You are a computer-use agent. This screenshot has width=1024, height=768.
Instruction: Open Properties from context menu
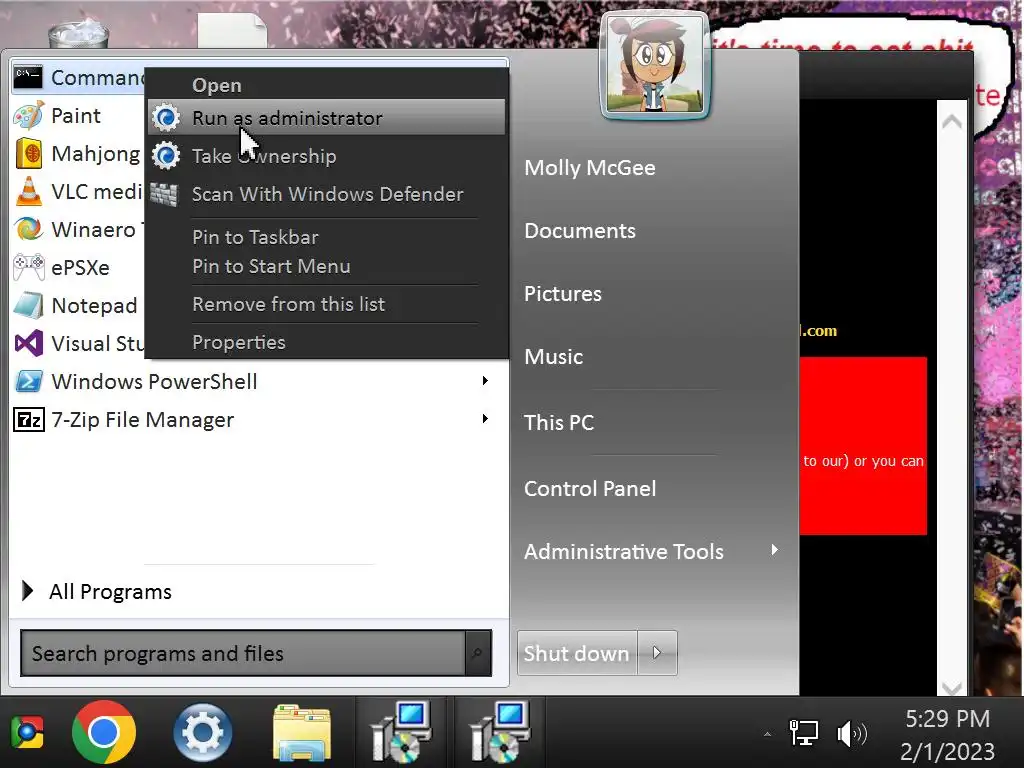click(x=327, y=342)
